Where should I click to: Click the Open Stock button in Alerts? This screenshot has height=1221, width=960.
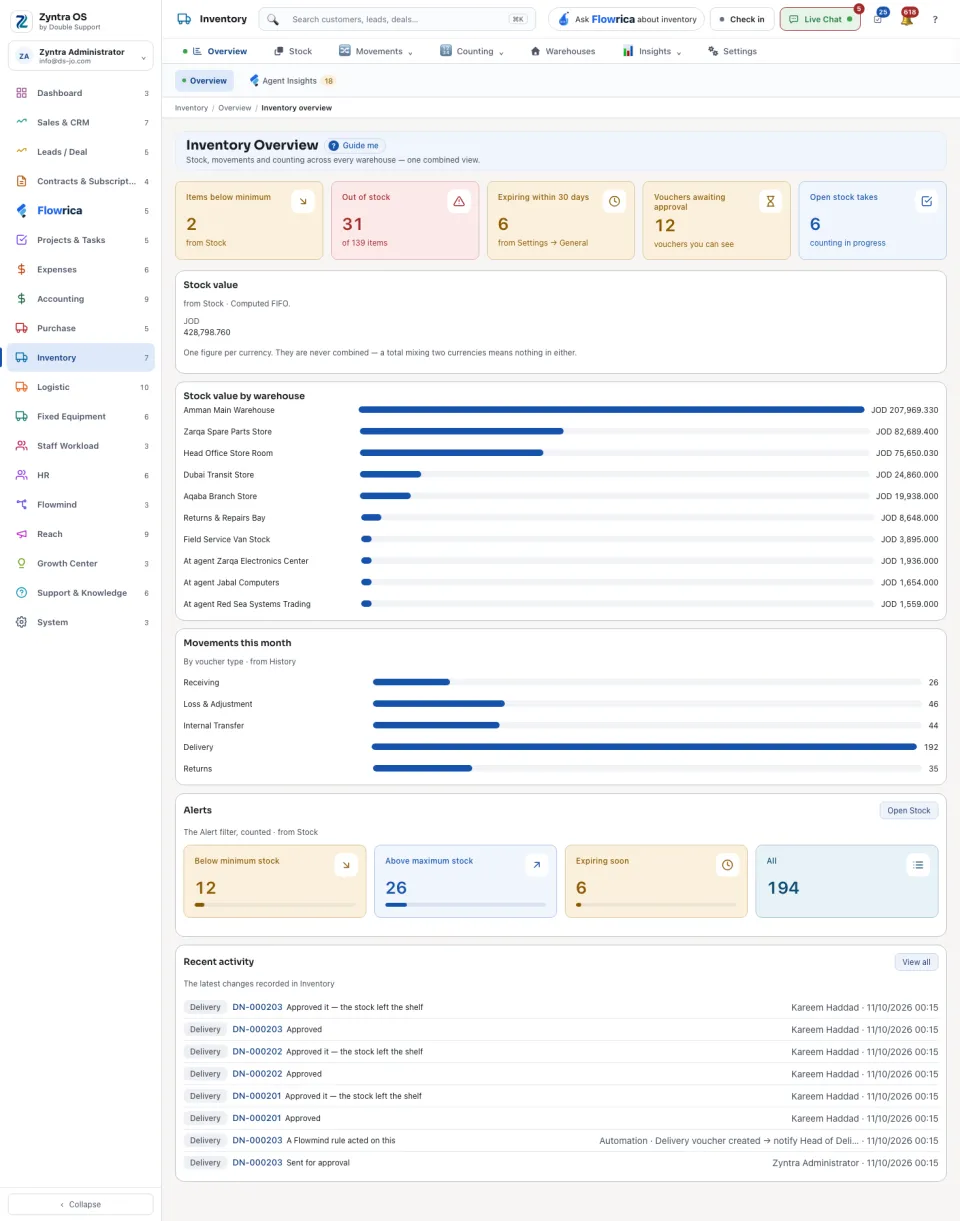point(909,811)
